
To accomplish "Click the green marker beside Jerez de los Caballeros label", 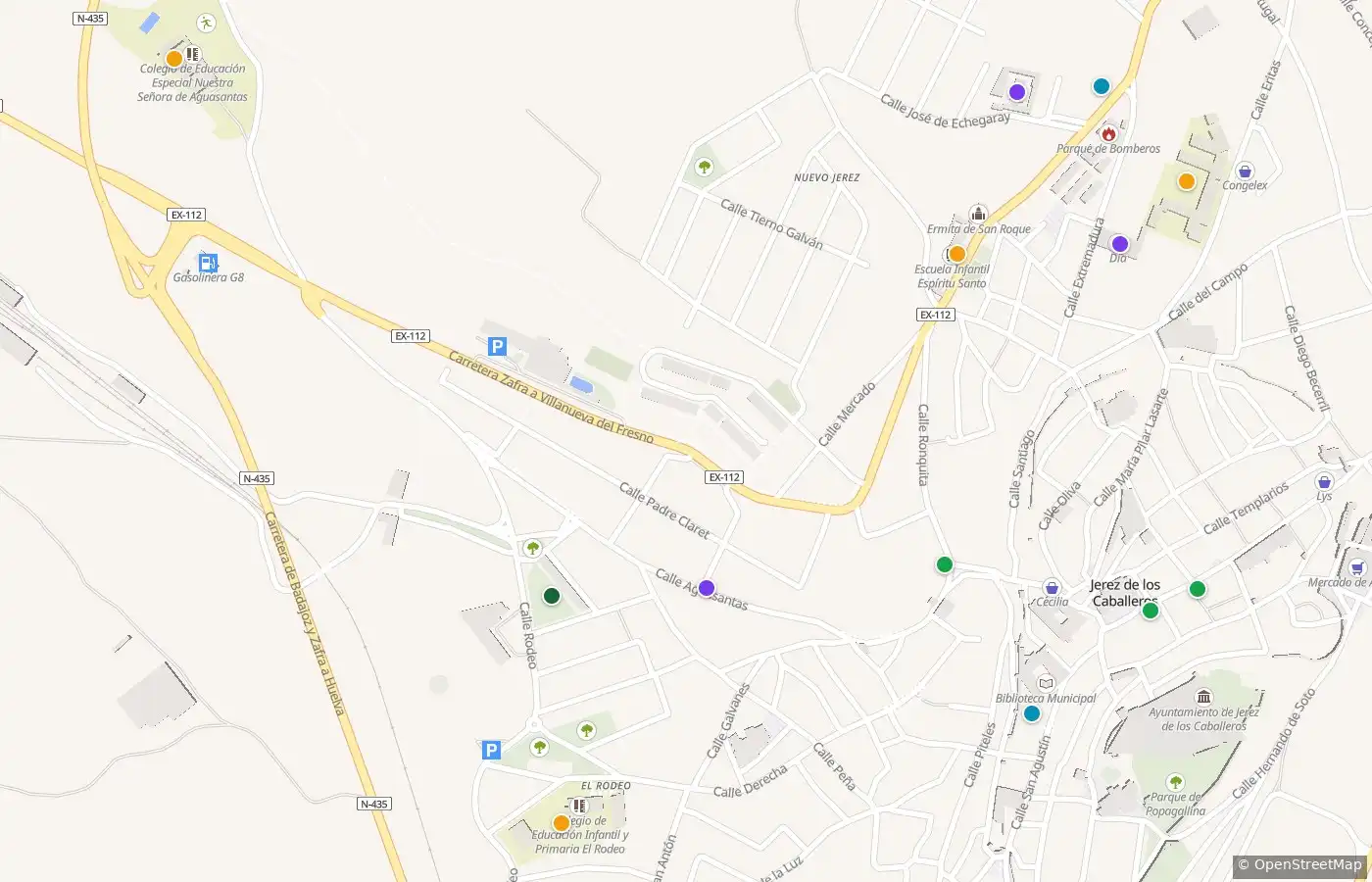I will click(x=1151, y=611).
